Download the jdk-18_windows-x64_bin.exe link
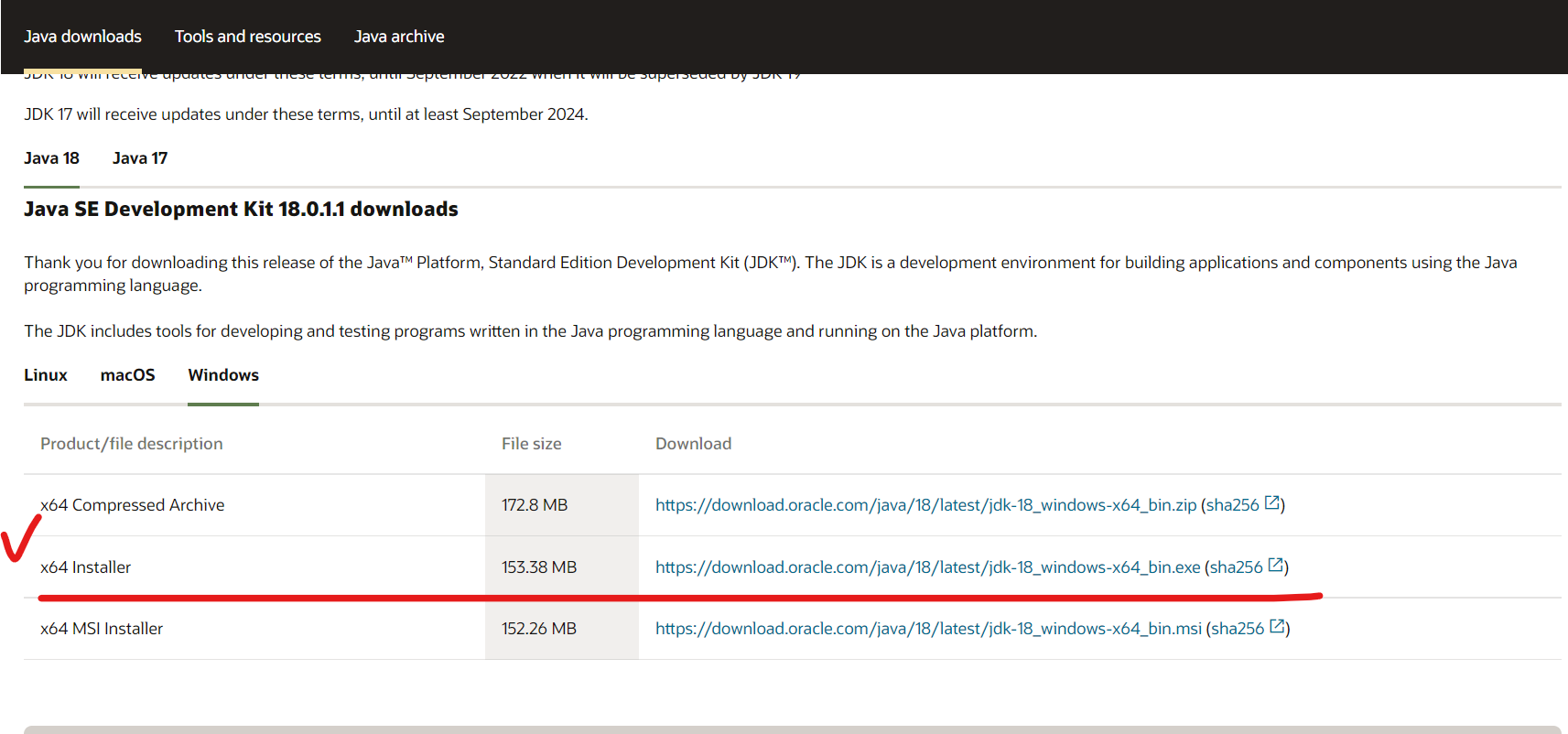This screenshot has height=734, width=1568. coord(927,567)
